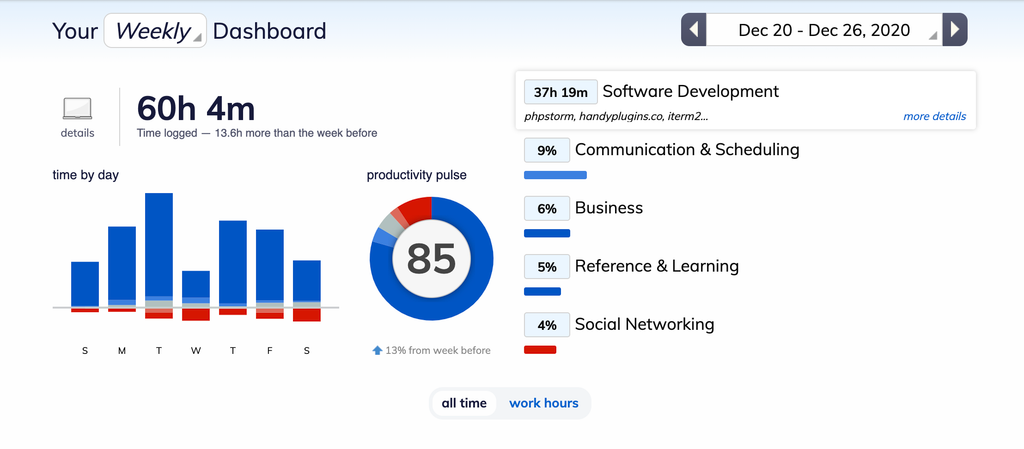The width and height of the screenshot is (1024, 449).
Task: Open the Dec 20 - Dec 26 date picker
Action: coord(824,30)
